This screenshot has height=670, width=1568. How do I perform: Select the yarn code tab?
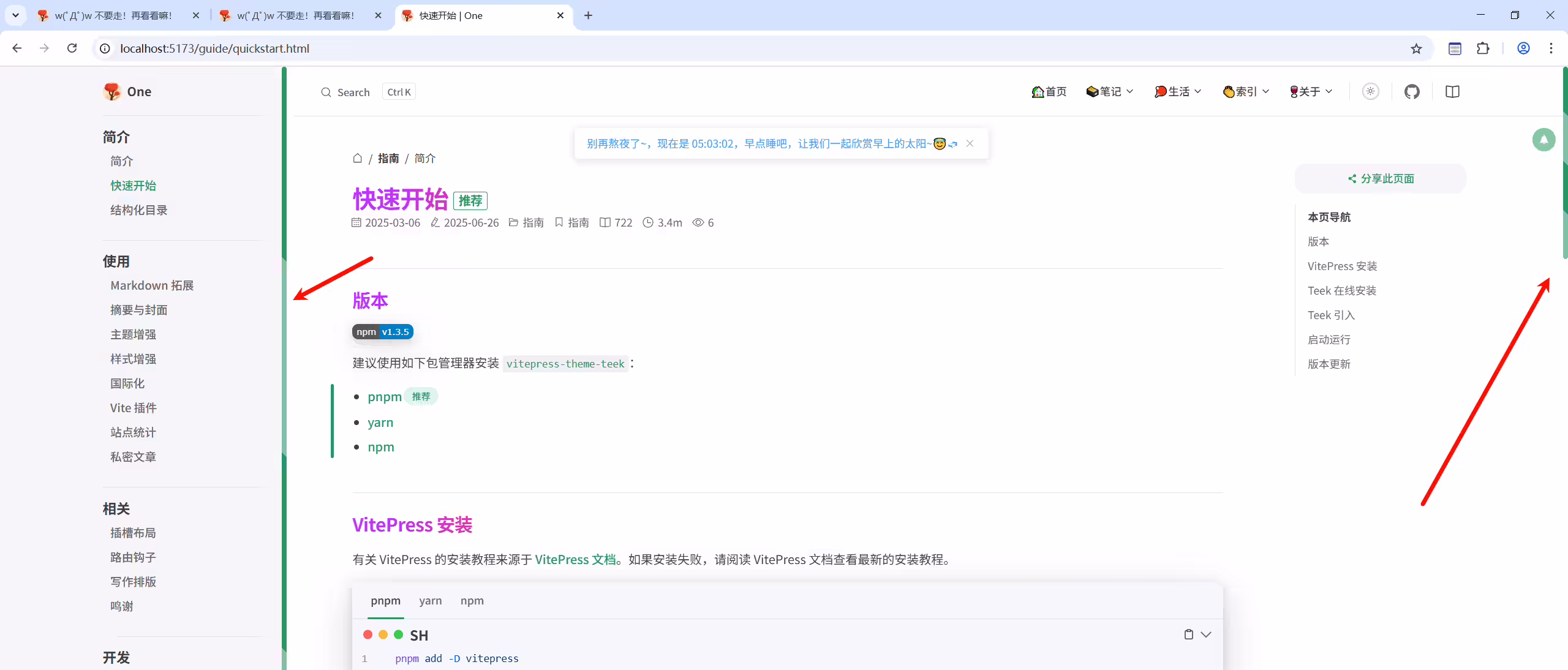430,601
